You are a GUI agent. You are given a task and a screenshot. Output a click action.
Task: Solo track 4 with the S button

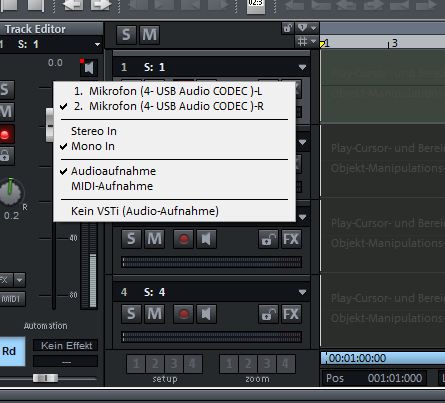click(x=131, y=314)
